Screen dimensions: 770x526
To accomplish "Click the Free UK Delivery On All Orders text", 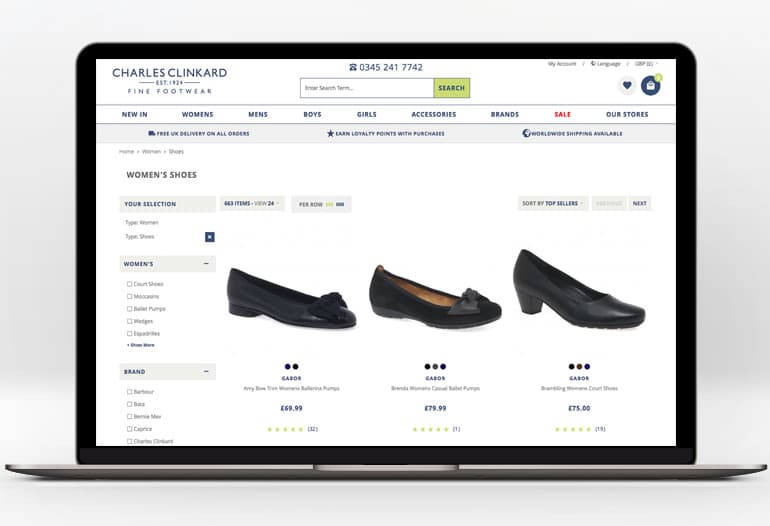I will [x=203, y=134].
